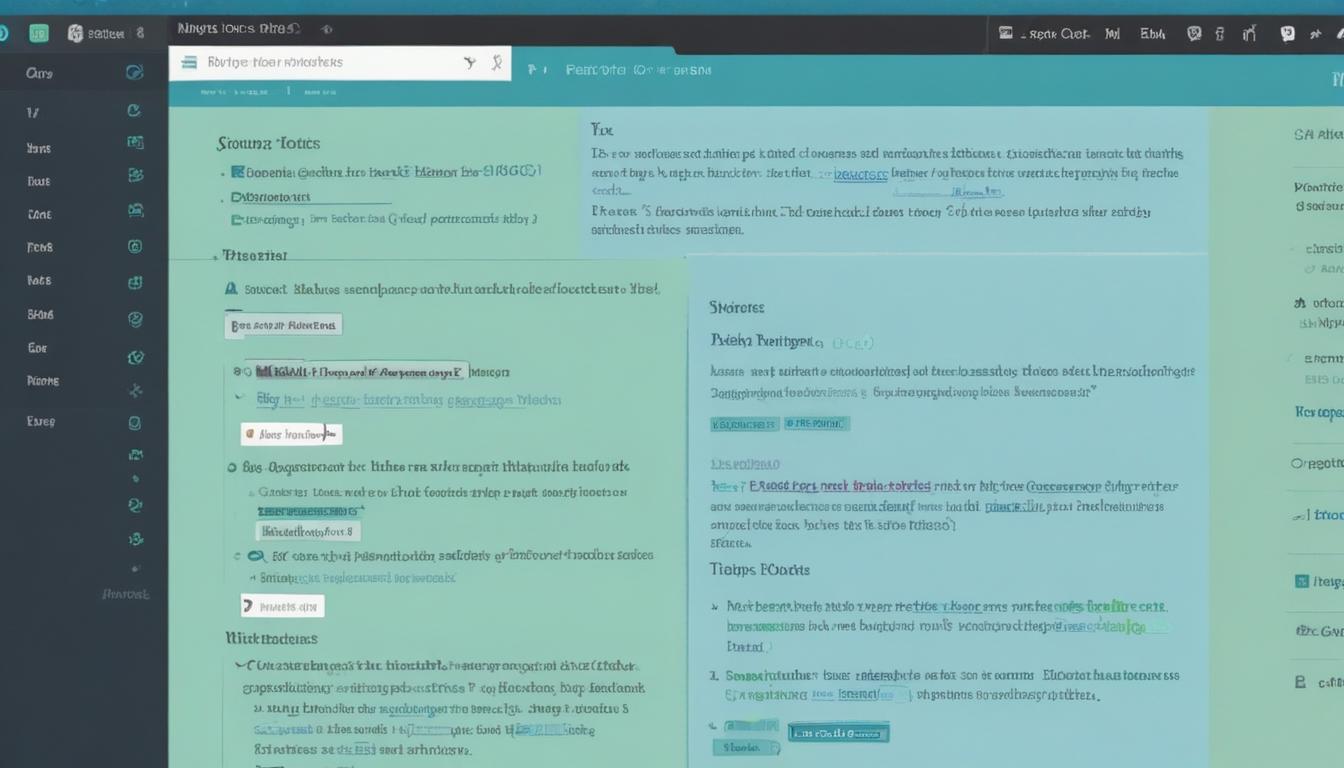1344x768 pixels.
Task: Click the monitor icon starting the top-right toolbar
Action: (x=1006, y=33)
